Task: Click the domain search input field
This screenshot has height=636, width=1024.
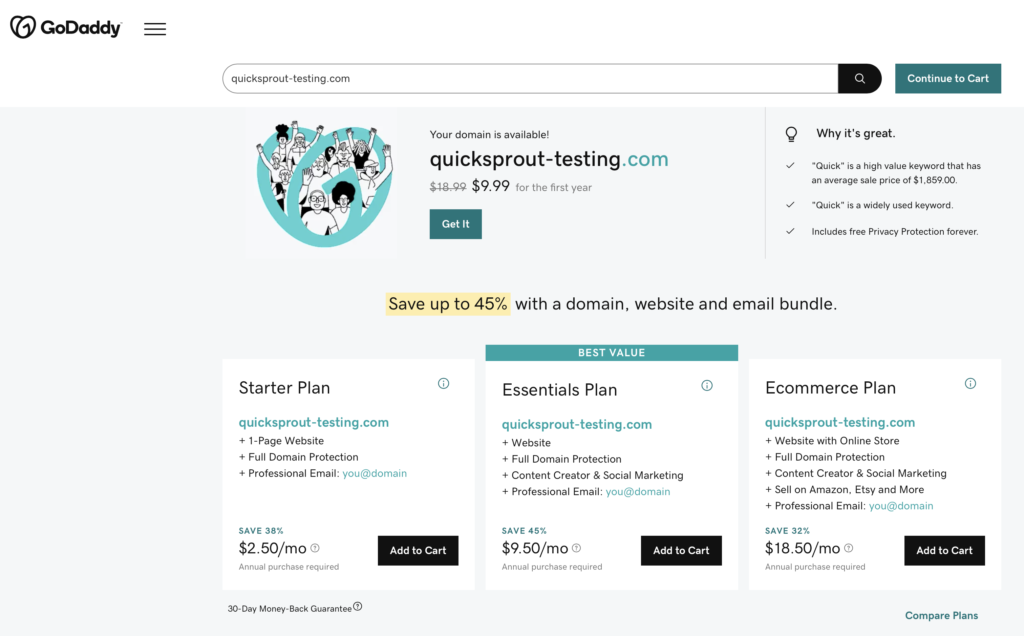Action: click(530, 78)
